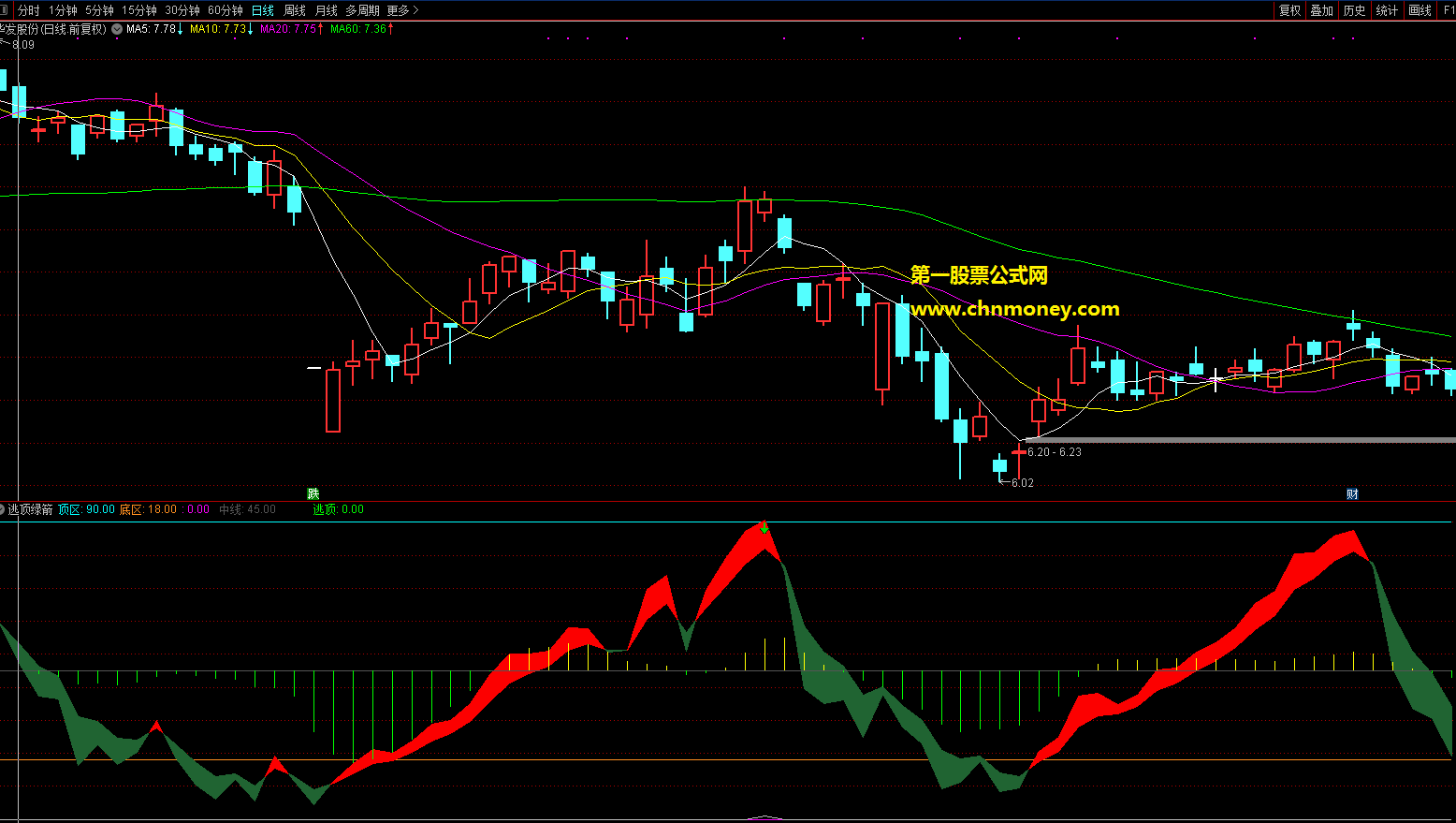Click the 复权 adjustment button
This screenshot has height=823, width=1456.
1290,10
